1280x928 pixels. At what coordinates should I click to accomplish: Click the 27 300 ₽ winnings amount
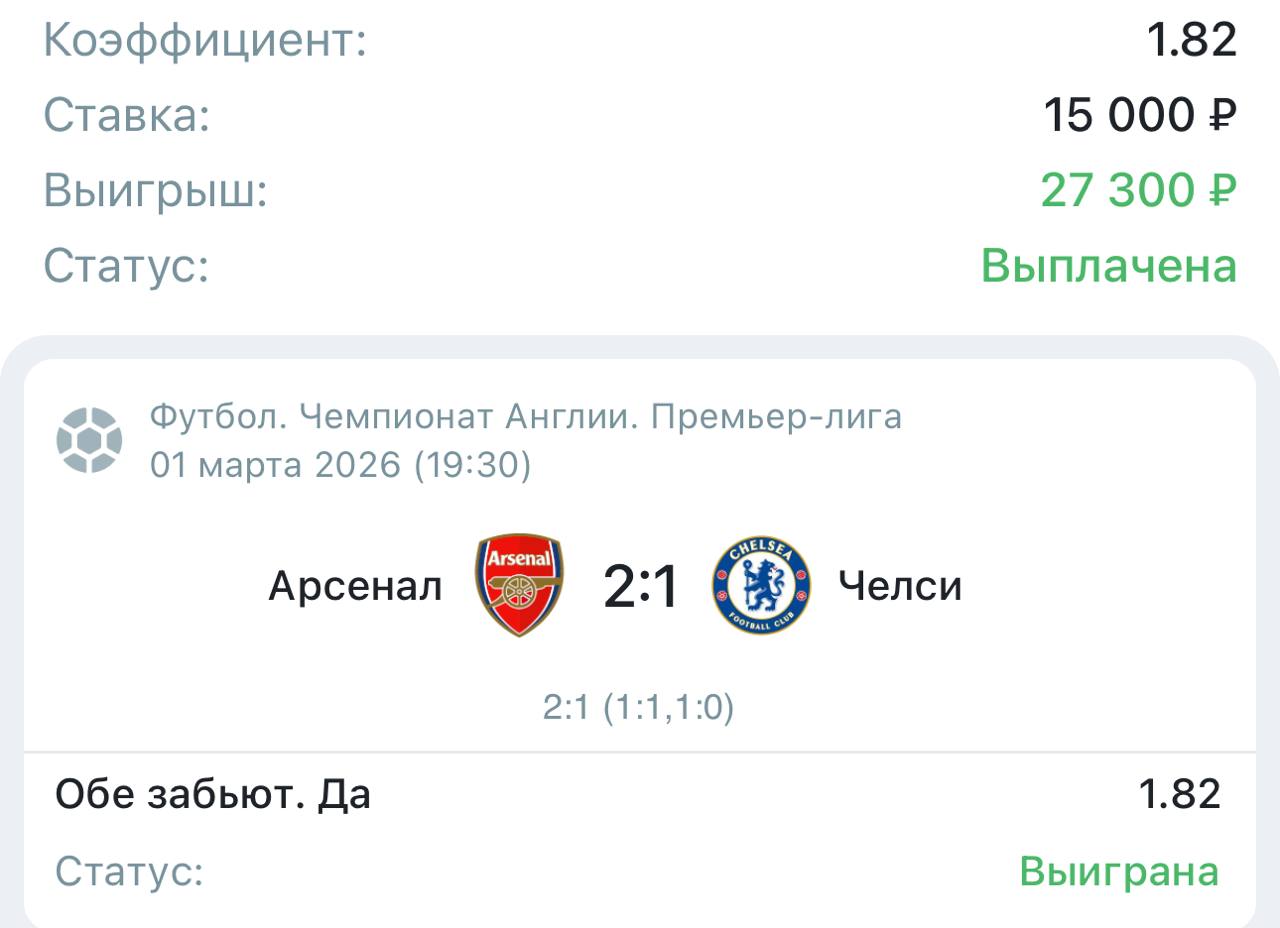(x=1139, y=190)
